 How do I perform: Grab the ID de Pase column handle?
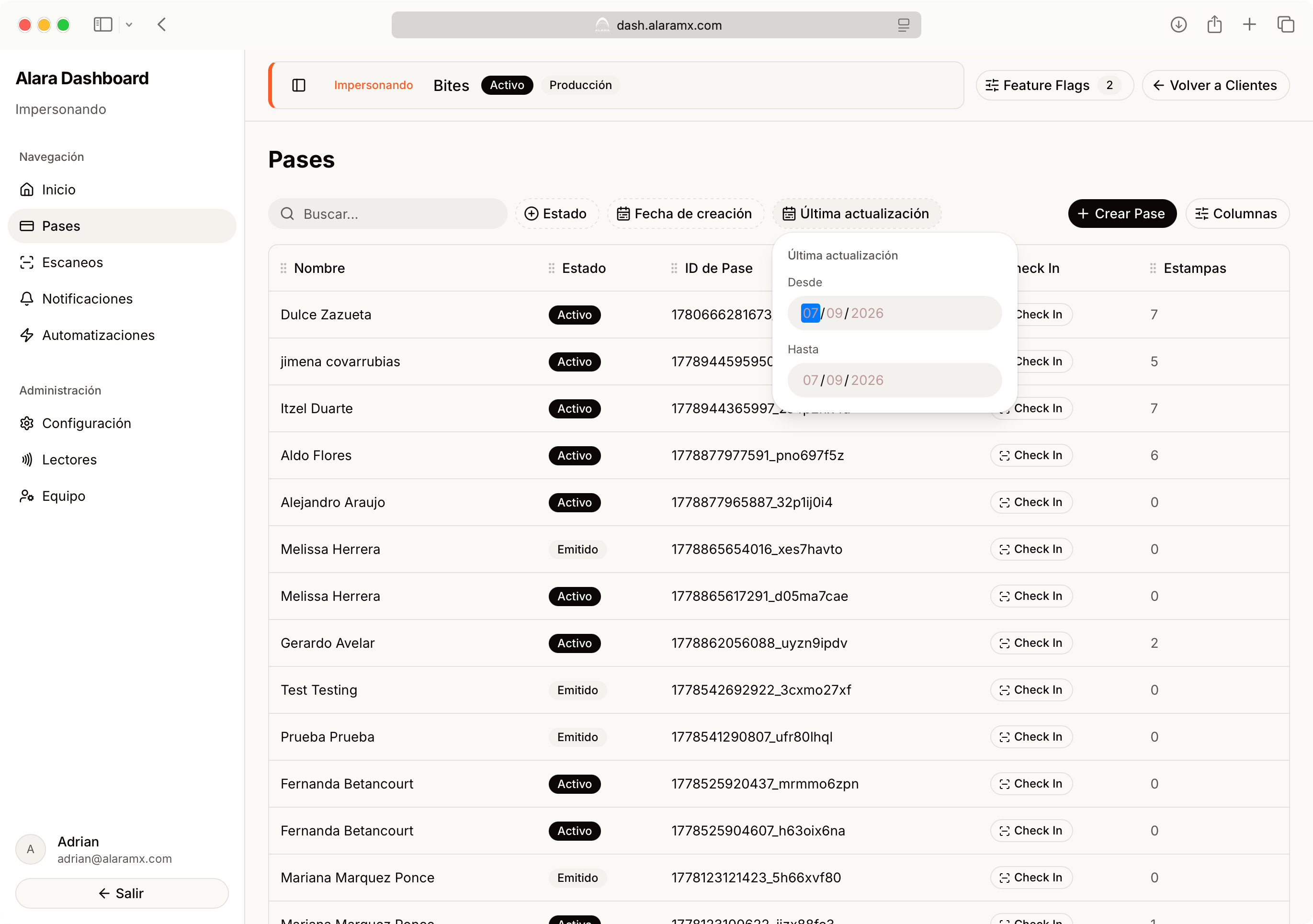pyautogui.click(x=674, y=268)
